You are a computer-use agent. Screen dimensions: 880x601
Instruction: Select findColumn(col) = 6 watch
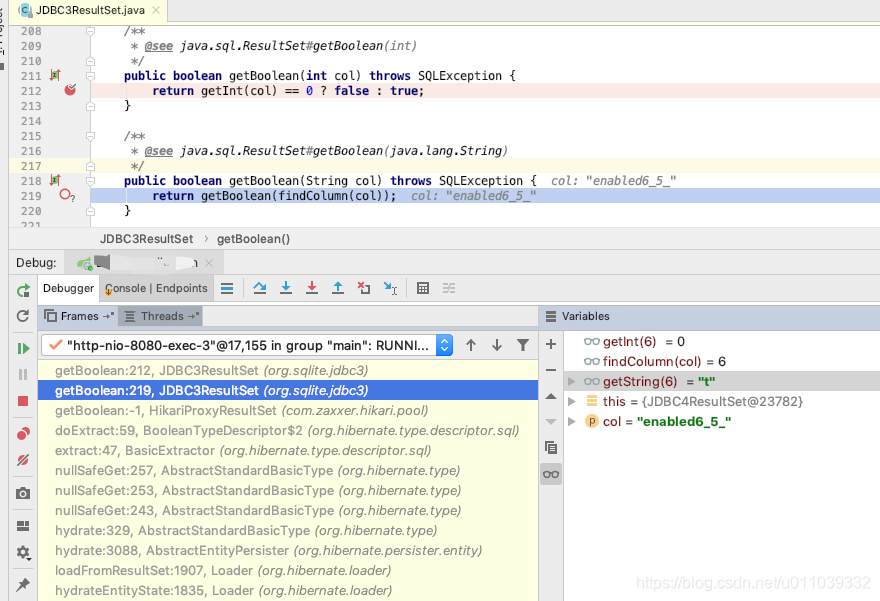(722, 361)
